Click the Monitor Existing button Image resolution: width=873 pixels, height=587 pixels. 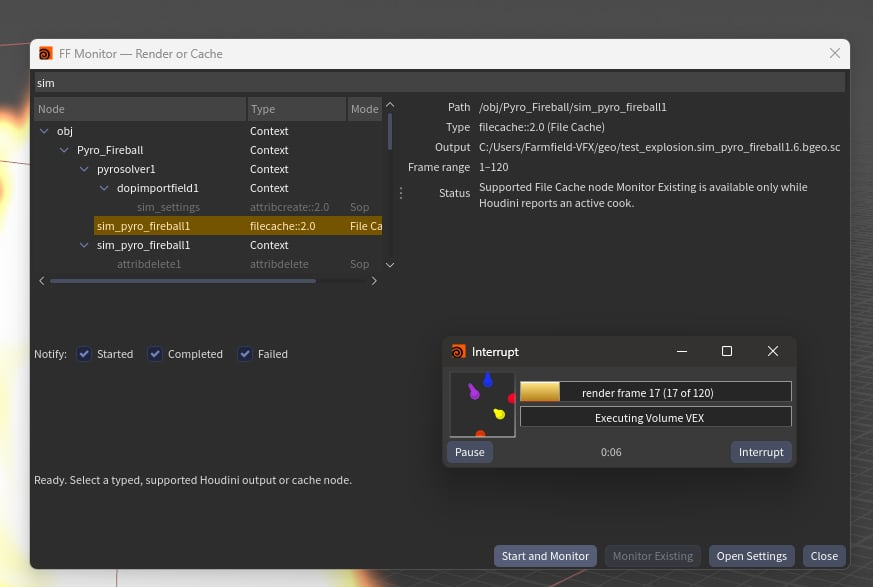pyautogui.click(x=653, y=556)
